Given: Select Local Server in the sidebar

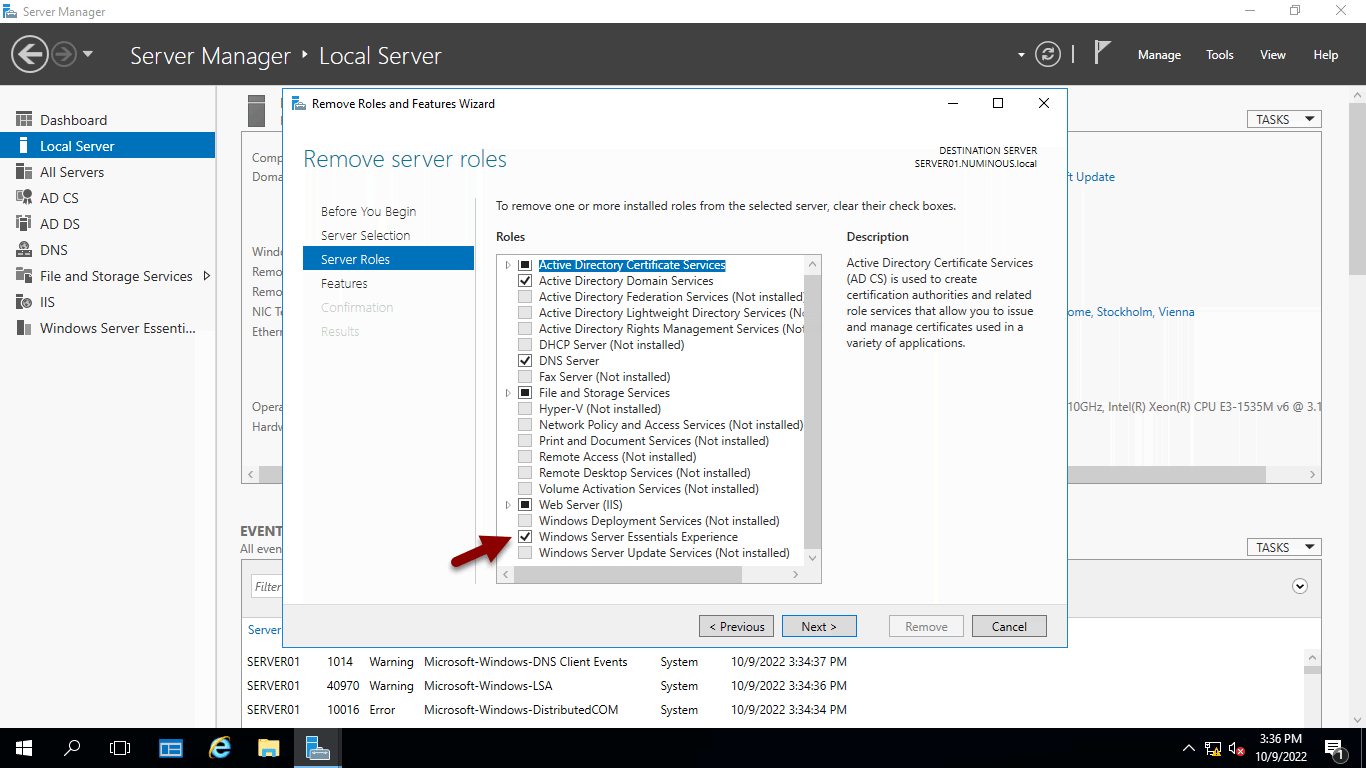Looking at the screenshot, I should coord(107,146).
